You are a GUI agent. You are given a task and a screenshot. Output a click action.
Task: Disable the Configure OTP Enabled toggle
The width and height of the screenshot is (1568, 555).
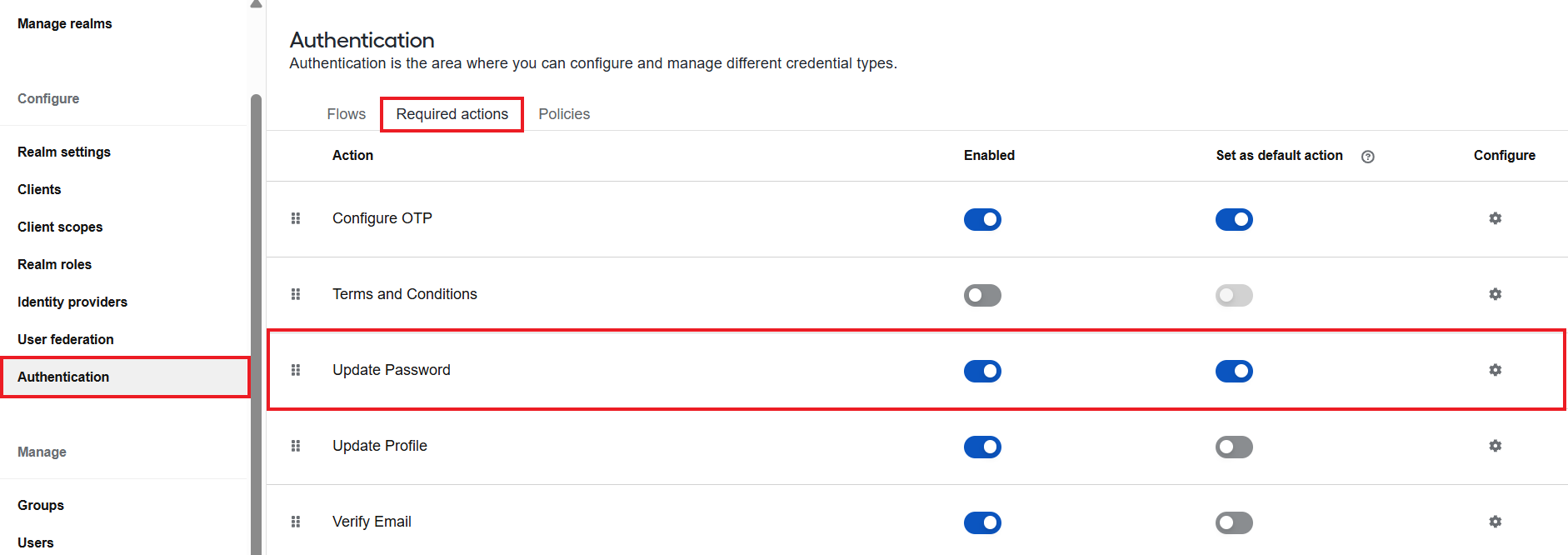pos(982,219)
